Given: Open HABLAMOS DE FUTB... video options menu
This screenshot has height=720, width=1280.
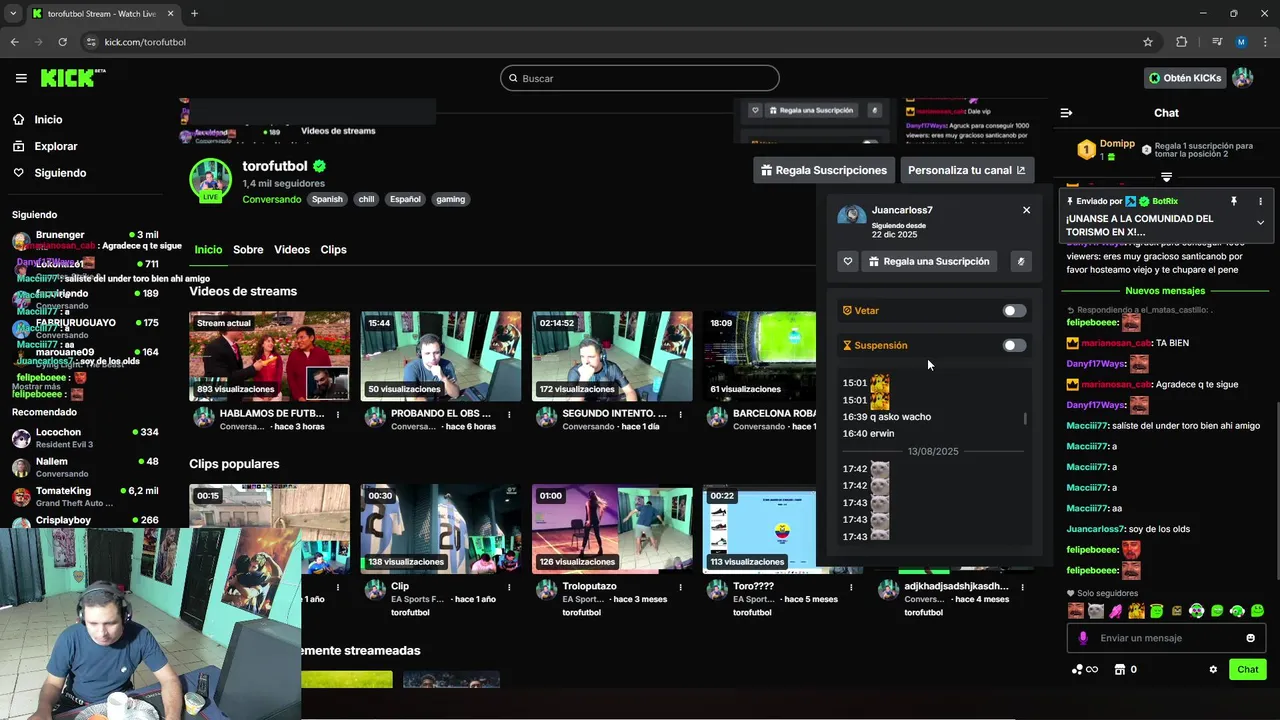Looking at the screenshot, I should click(338, 414).
